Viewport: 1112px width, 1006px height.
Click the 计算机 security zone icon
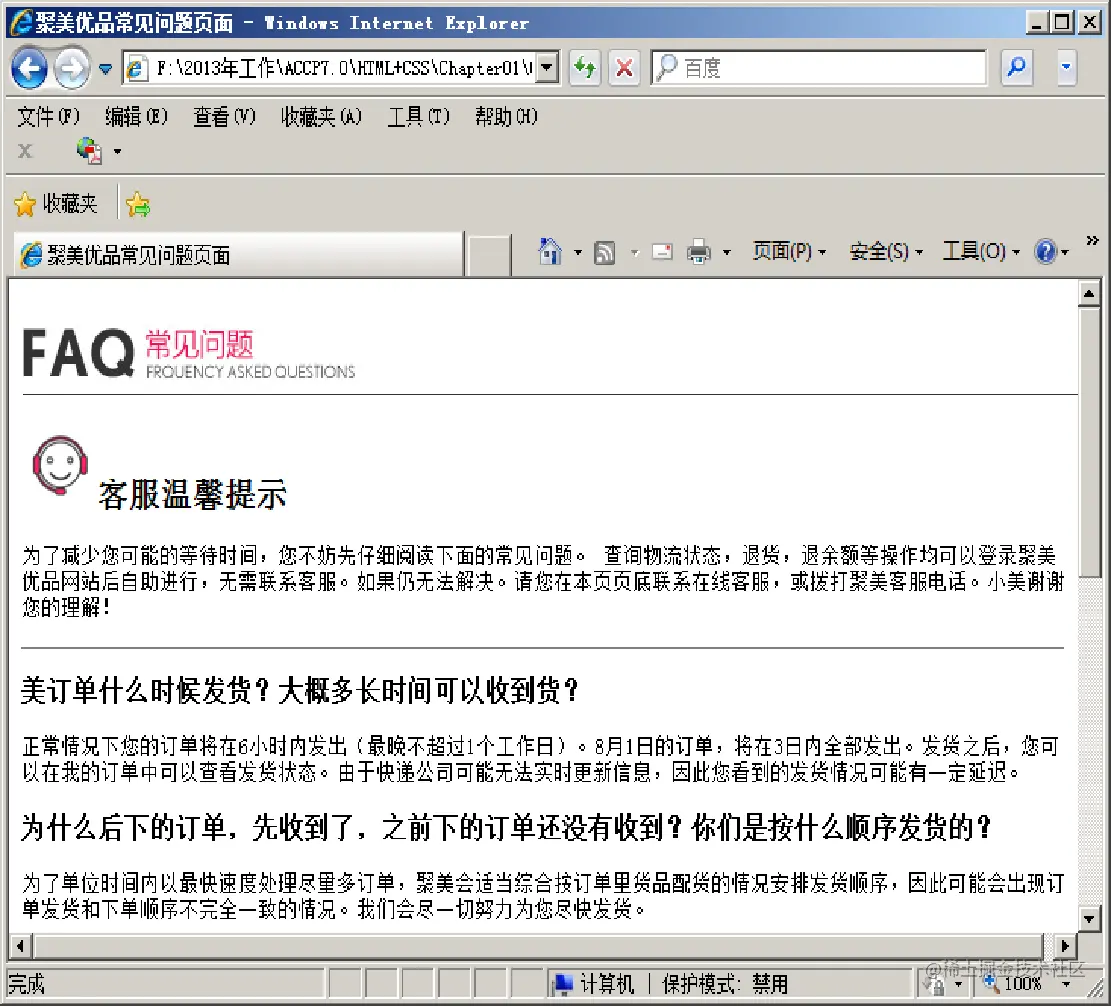(x=564, y=983)
